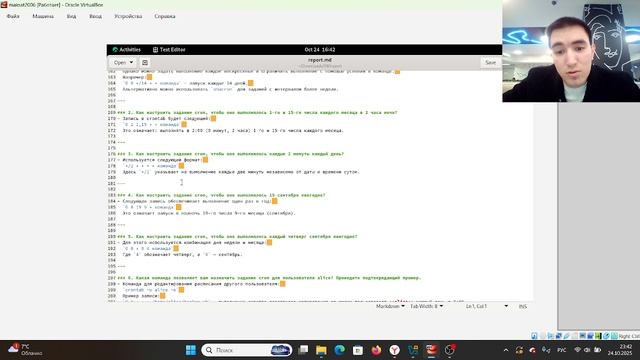
Task: Open the Ввод menu
Action: click(x=96, y=16)
